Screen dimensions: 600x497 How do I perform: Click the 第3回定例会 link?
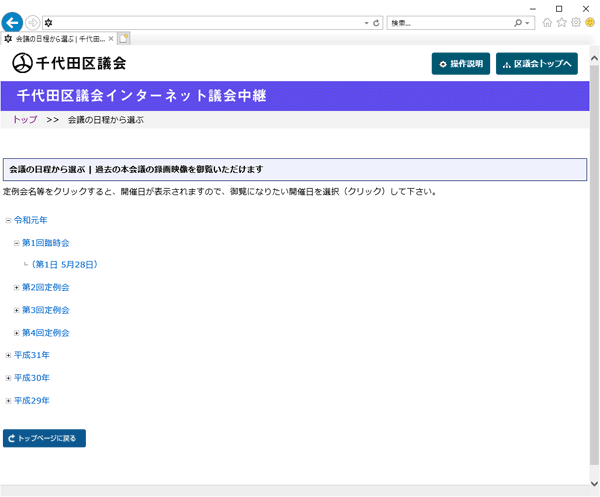[46, 310]
